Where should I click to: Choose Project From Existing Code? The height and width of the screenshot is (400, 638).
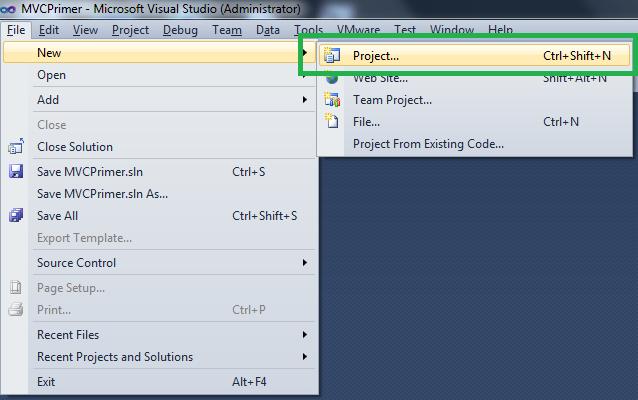tap(428, 144)
